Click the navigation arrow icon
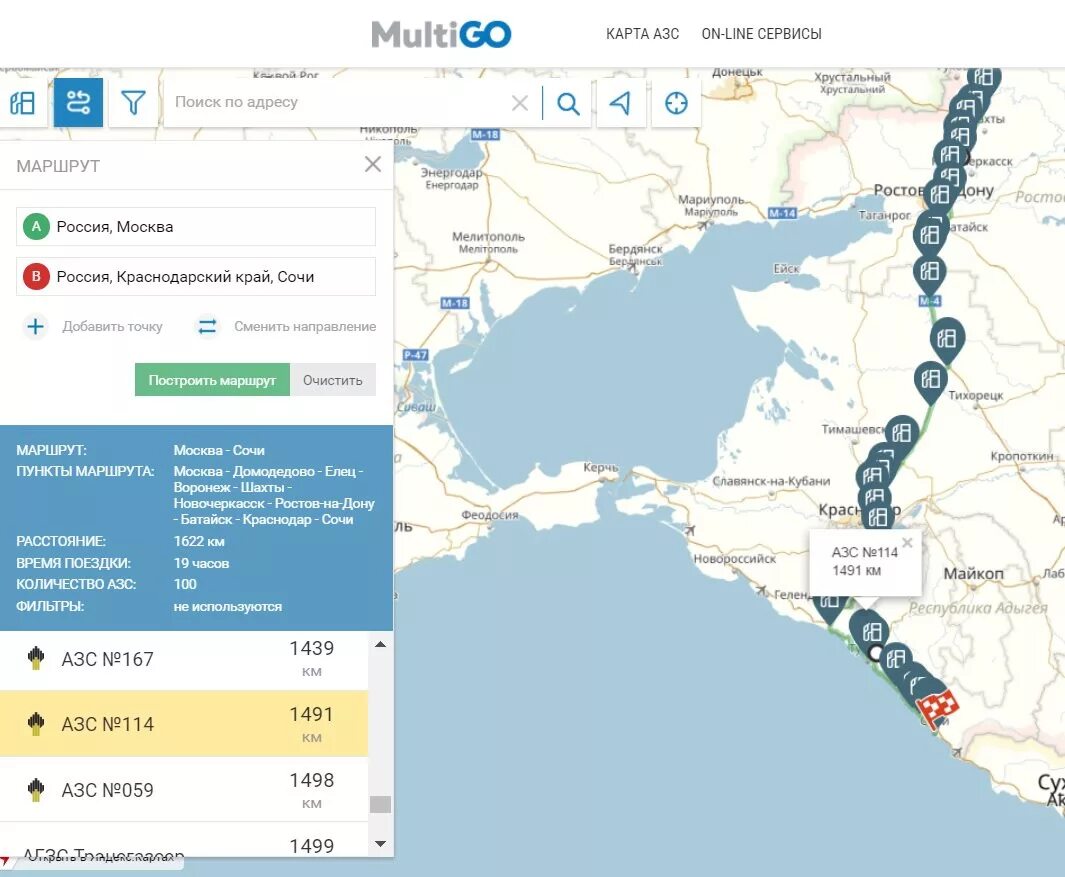Screen dimensions: 1065x877 pos(620,103)
